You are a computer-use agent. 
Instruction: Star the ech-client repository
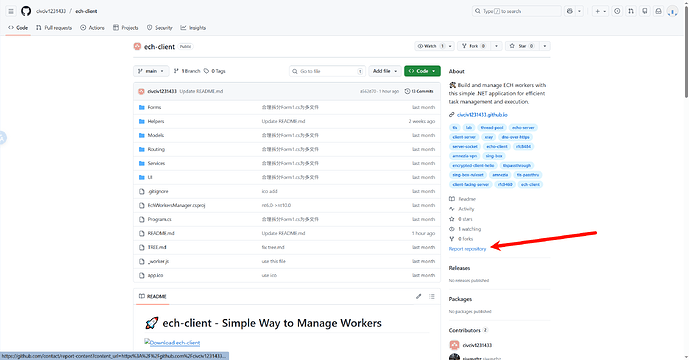tap(522, 46)
